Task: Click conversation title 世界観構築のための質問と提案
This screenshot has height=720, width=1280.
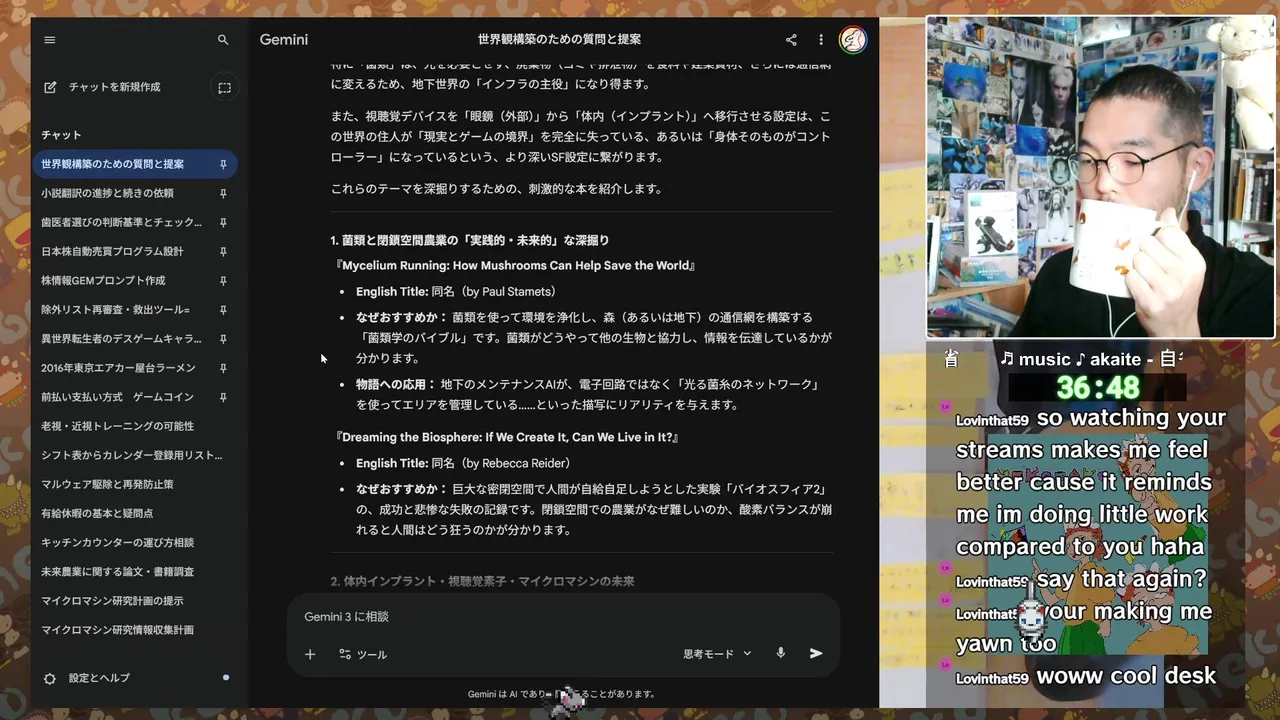Action: (x=559, y=40)
